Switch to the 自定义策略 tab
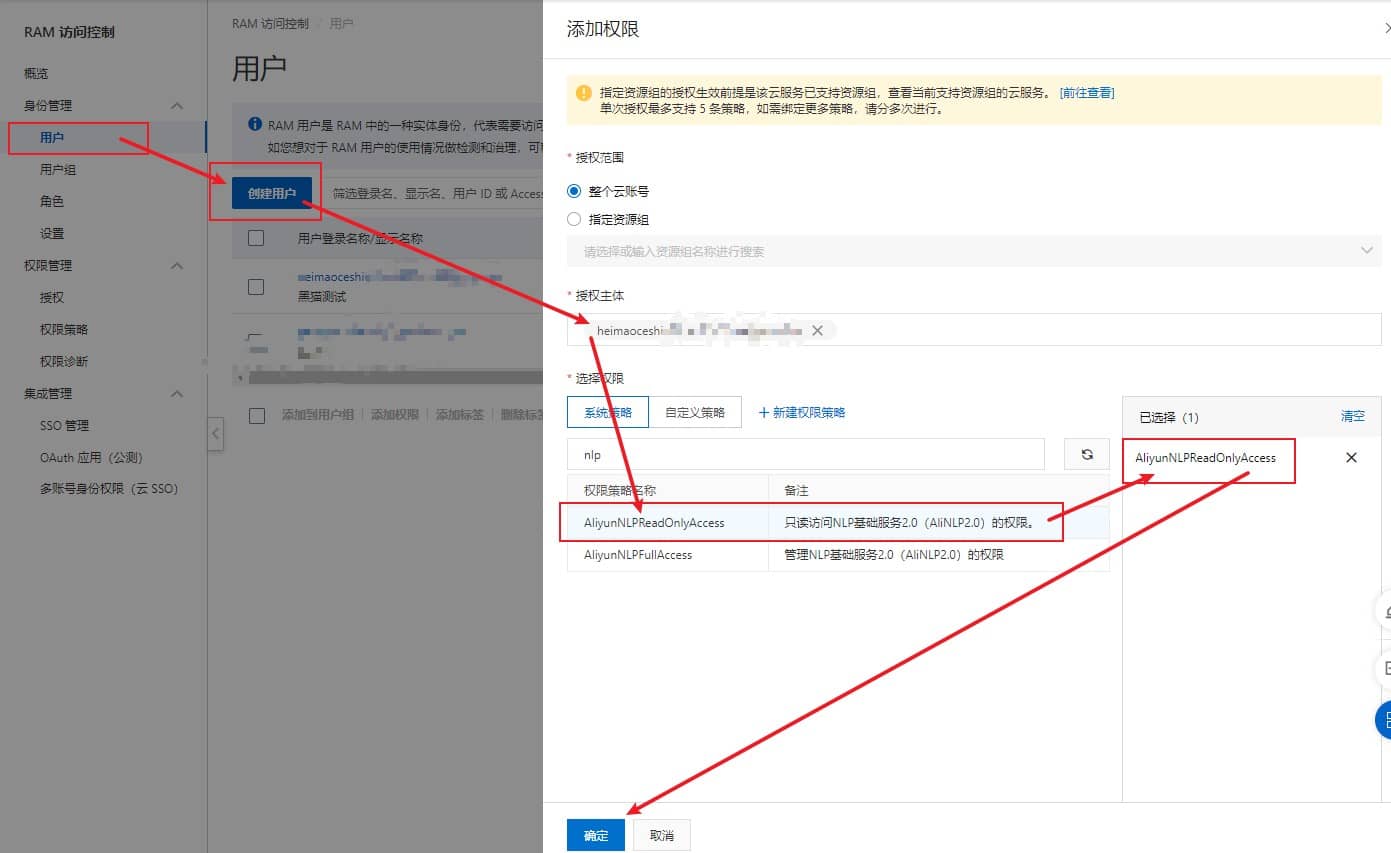This screenshot has height=853, width=1391. coord(695,412)
